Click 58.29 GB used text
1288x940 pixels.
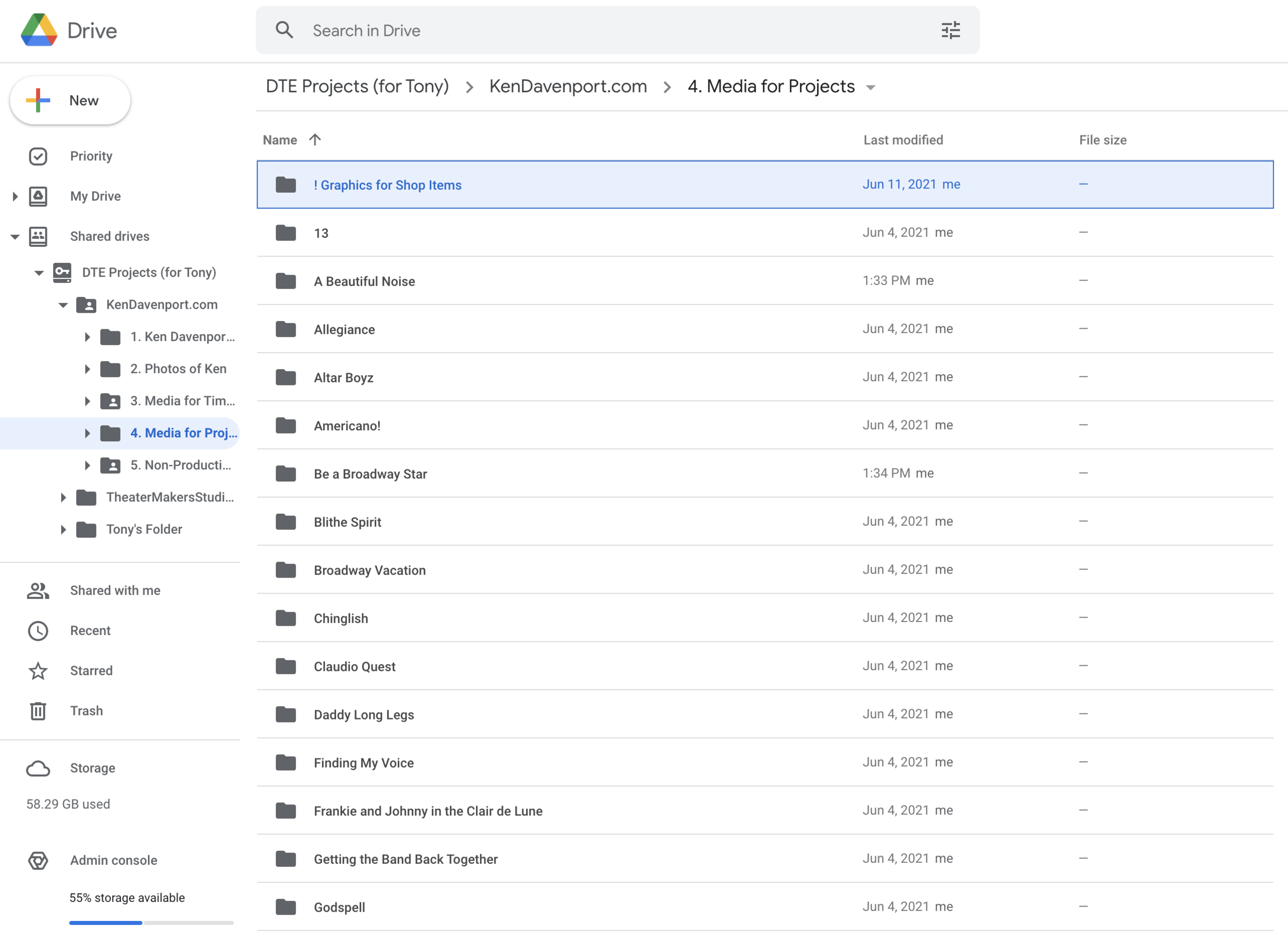69,804
